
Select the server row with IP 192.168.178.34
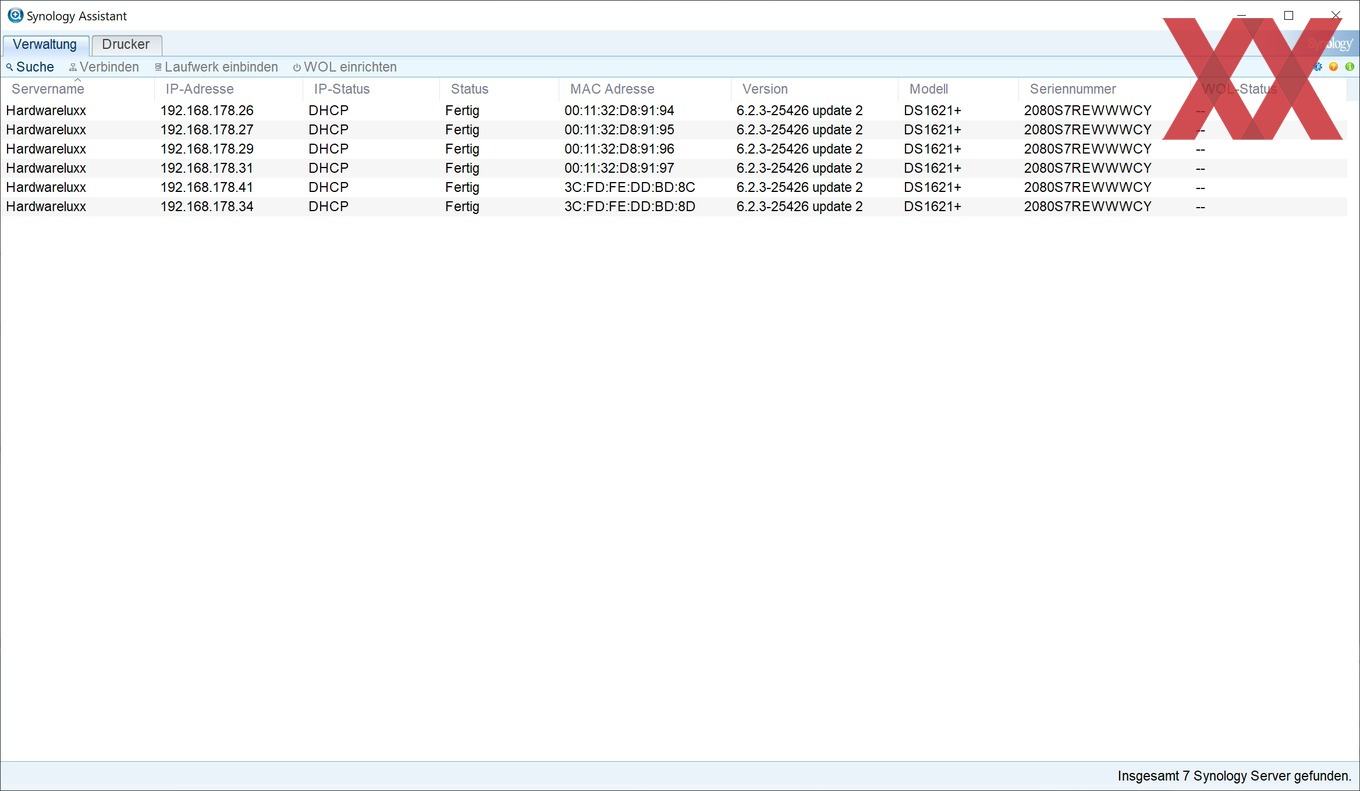coord(674,206)
